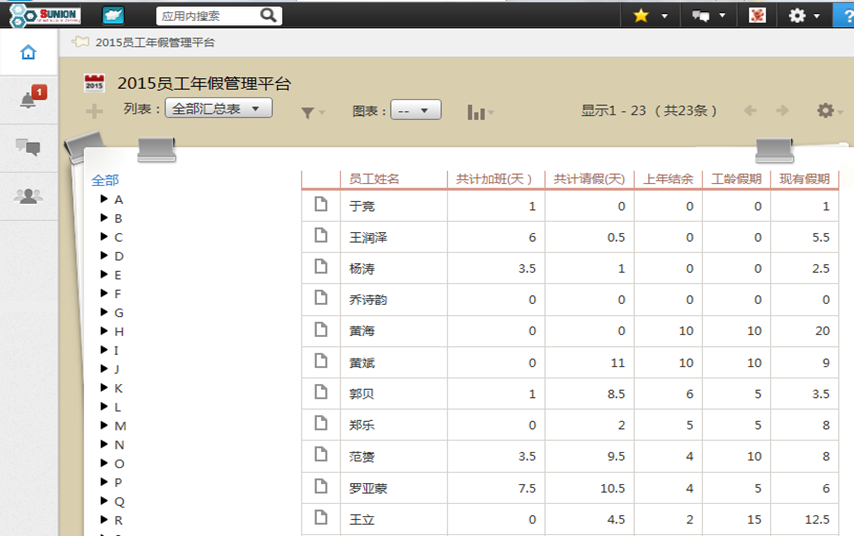Click the user avatar icon in top bar

tap(757, 15)
